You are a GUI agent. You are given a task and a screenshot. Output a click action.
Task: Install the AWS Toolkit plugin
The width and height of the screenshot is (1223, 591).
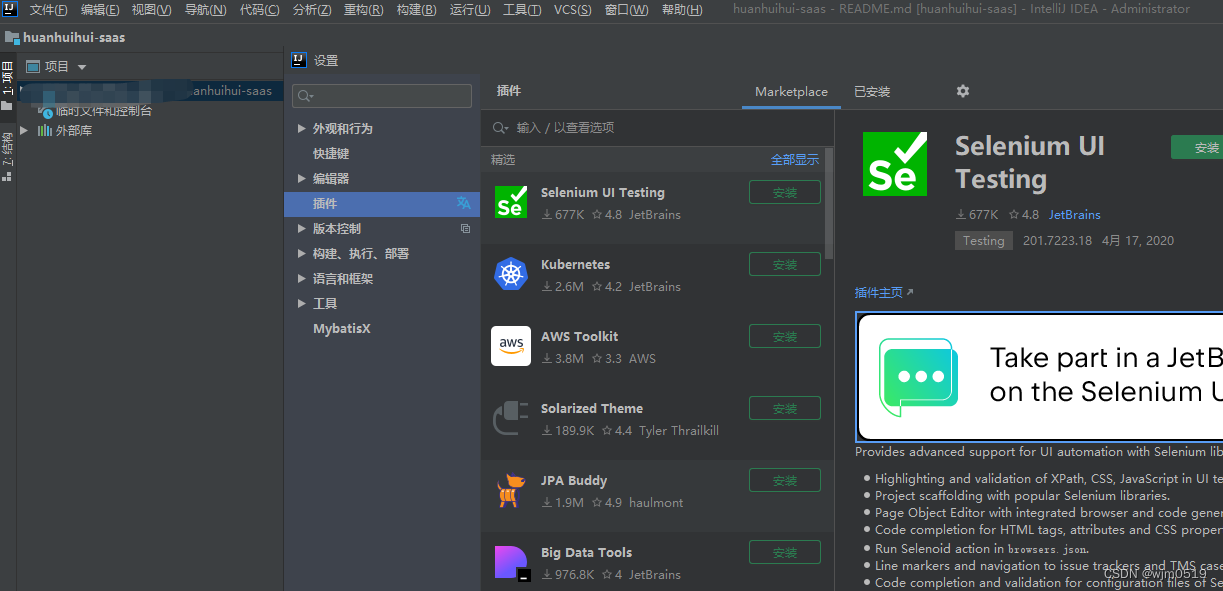click(x=785, y=336)
